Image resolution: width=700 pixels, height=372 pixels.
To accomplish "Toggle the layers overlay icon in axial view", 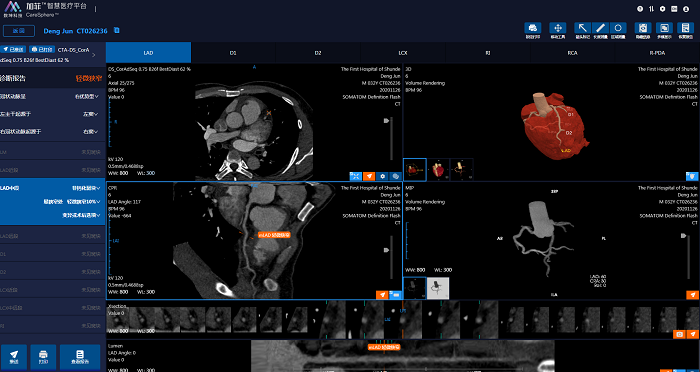I will (x=396, y=176).
